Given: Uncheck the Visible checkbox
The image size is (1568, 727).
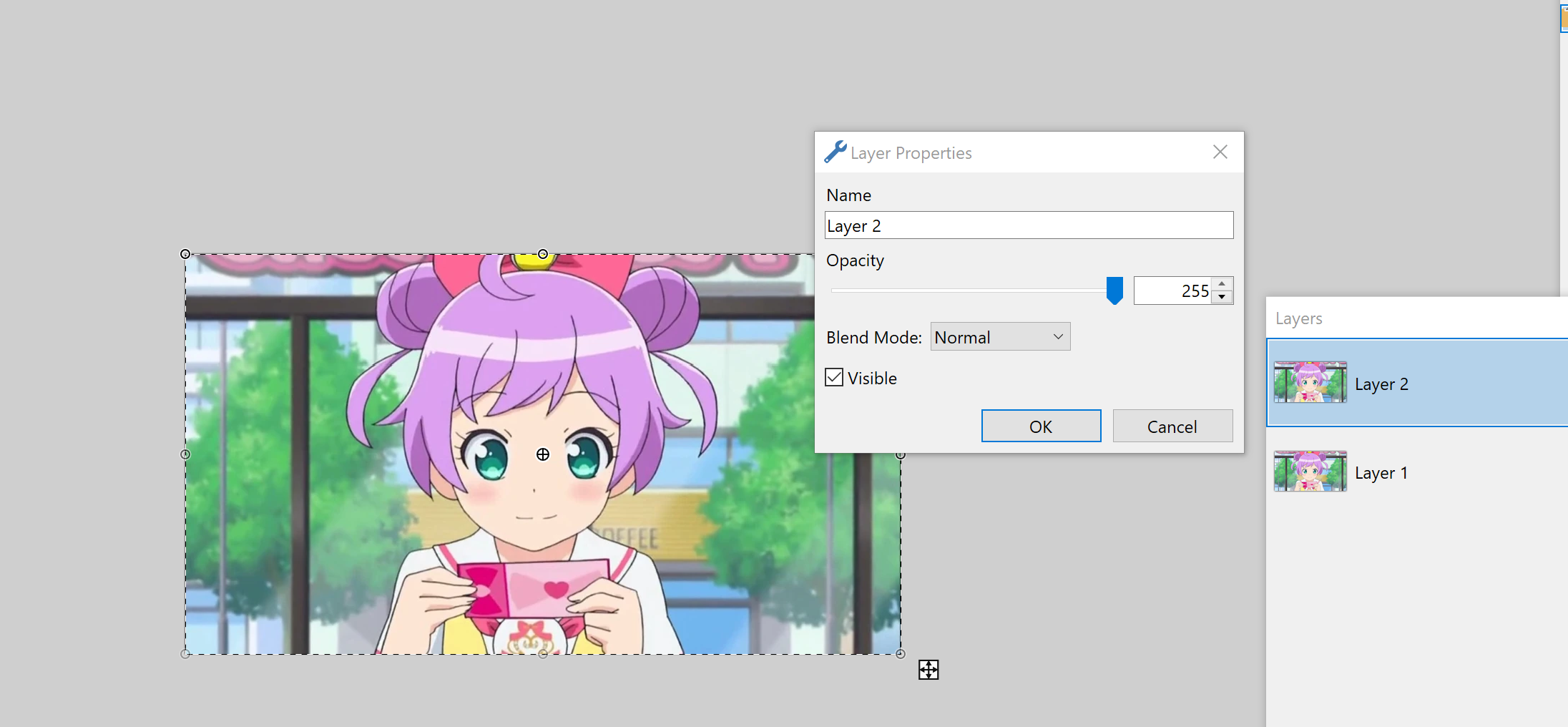Looking at the screenshot, I should pos(834,377).
